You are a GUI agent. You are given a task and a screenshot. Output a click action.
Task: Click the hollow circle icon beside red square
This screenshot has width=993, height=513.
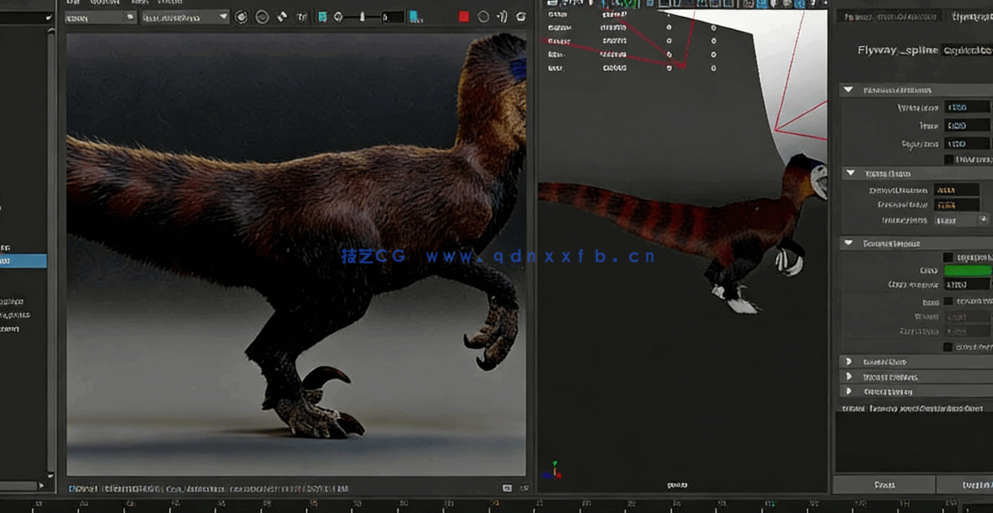(483, 17)
